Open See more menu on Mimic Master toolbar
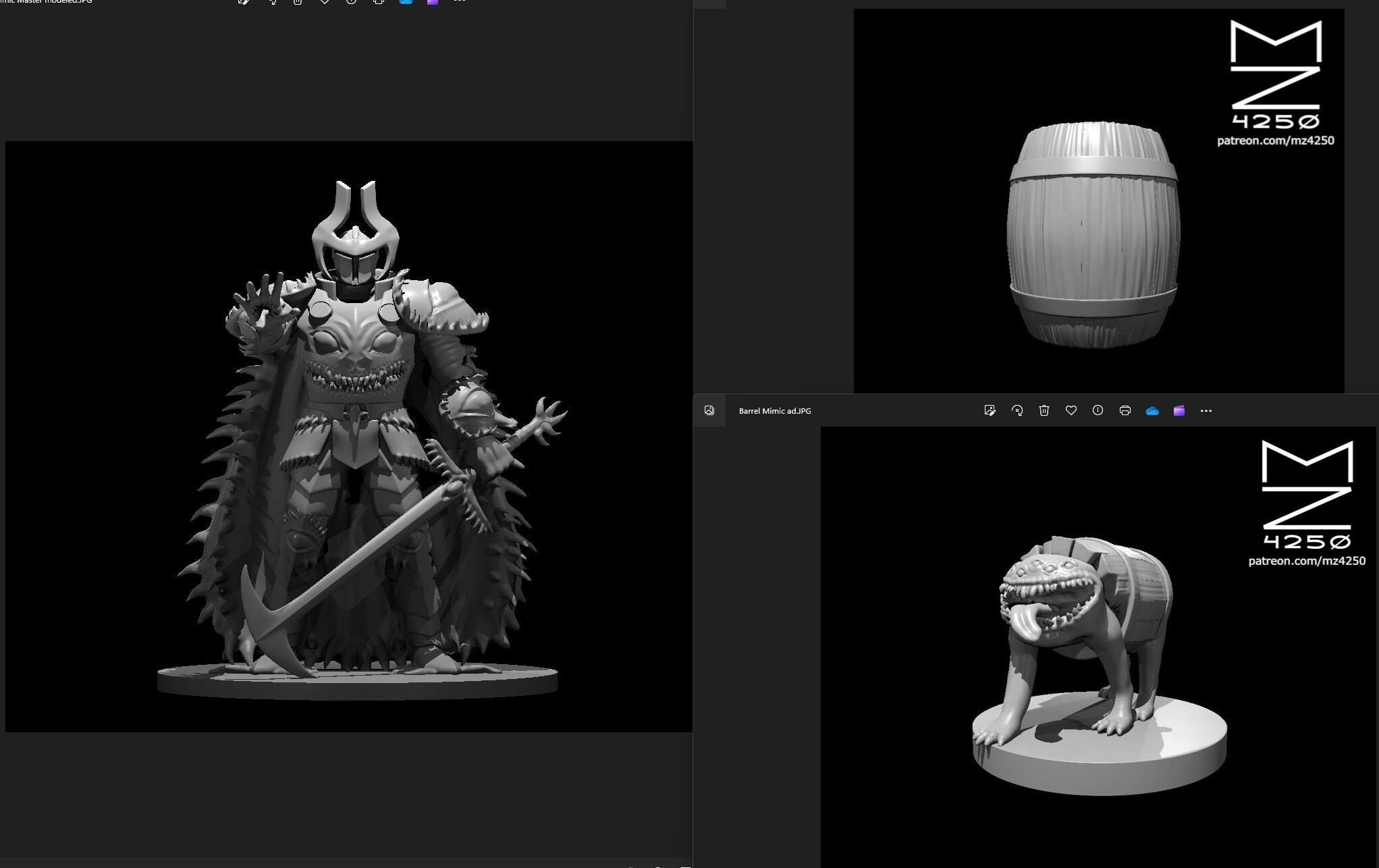The image size is (1379, 868). click(460, 2)
